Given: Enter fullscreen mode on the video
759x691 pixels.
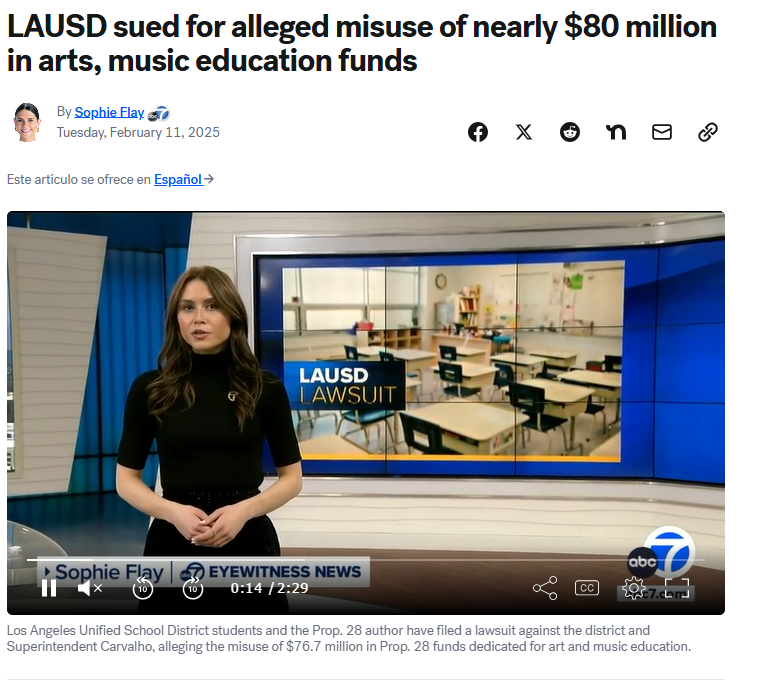Looking at the screenshot, I should 677,588.
